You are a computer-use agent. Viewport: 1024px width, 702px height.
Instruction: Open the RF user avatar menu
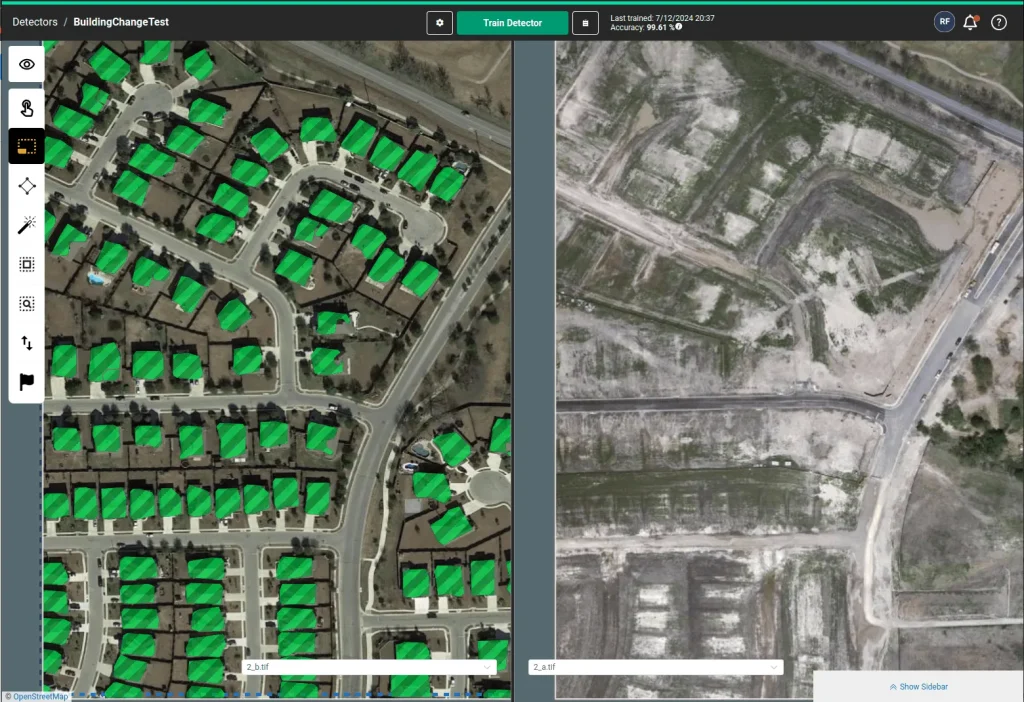pyautogui.click(x=944, y=22)
